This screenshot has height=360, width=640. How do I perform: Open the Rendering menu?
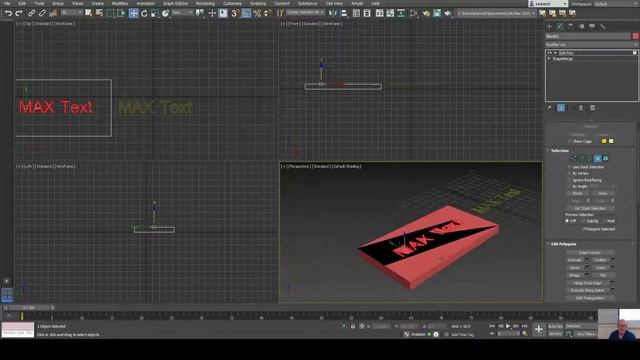(x=205, y=3)
